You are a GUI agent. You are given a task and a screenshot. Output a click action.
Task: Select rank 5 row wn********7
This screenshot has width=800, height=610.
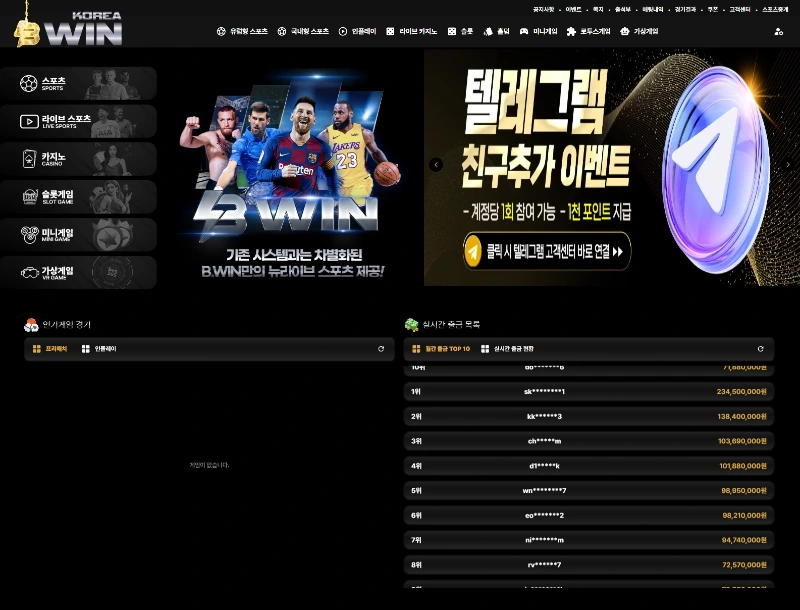point(589,491)
